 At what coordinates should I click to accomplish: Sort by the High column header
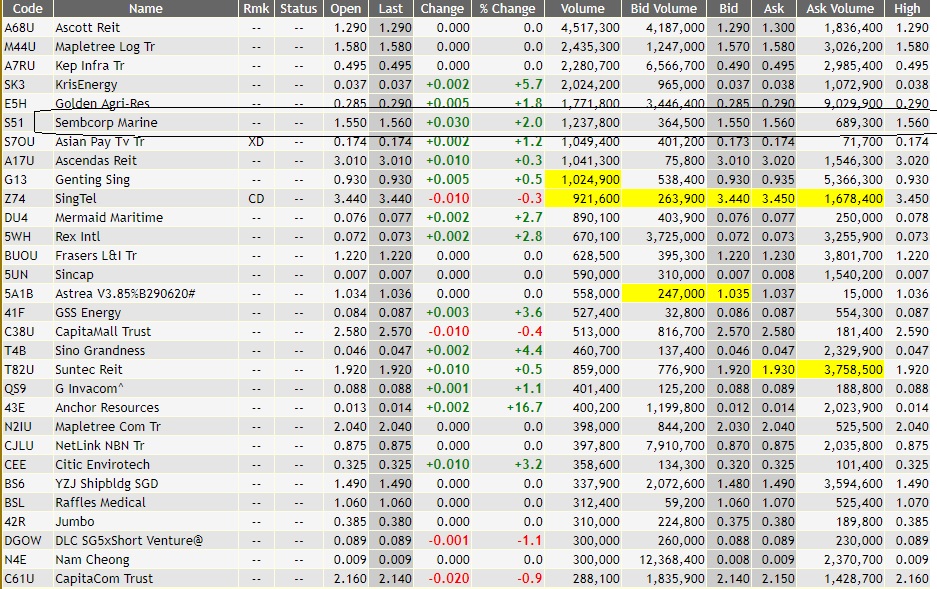click(907, 8)
